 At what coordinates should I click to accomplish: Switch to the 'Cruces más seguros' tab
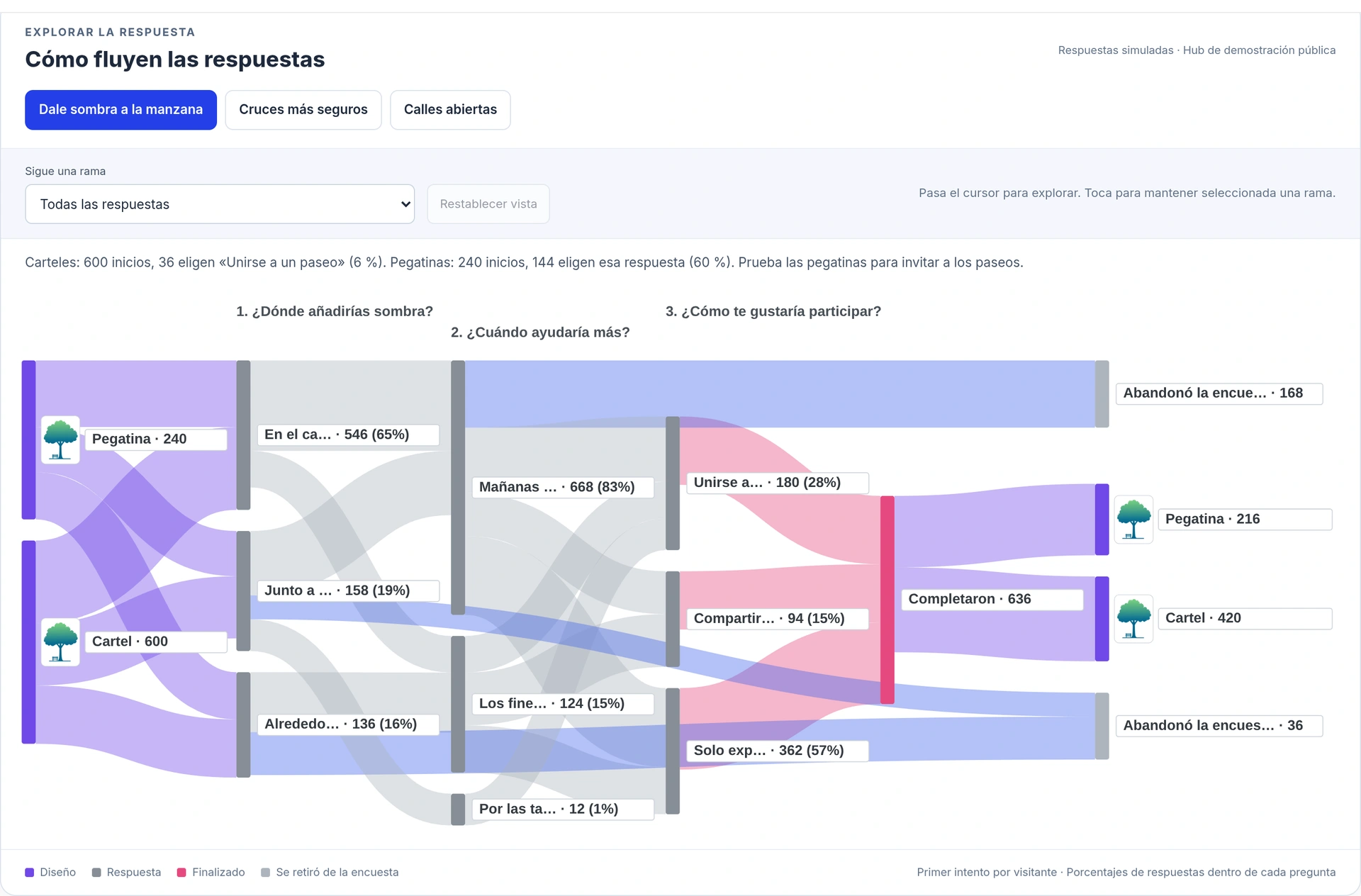click(303, 110)
